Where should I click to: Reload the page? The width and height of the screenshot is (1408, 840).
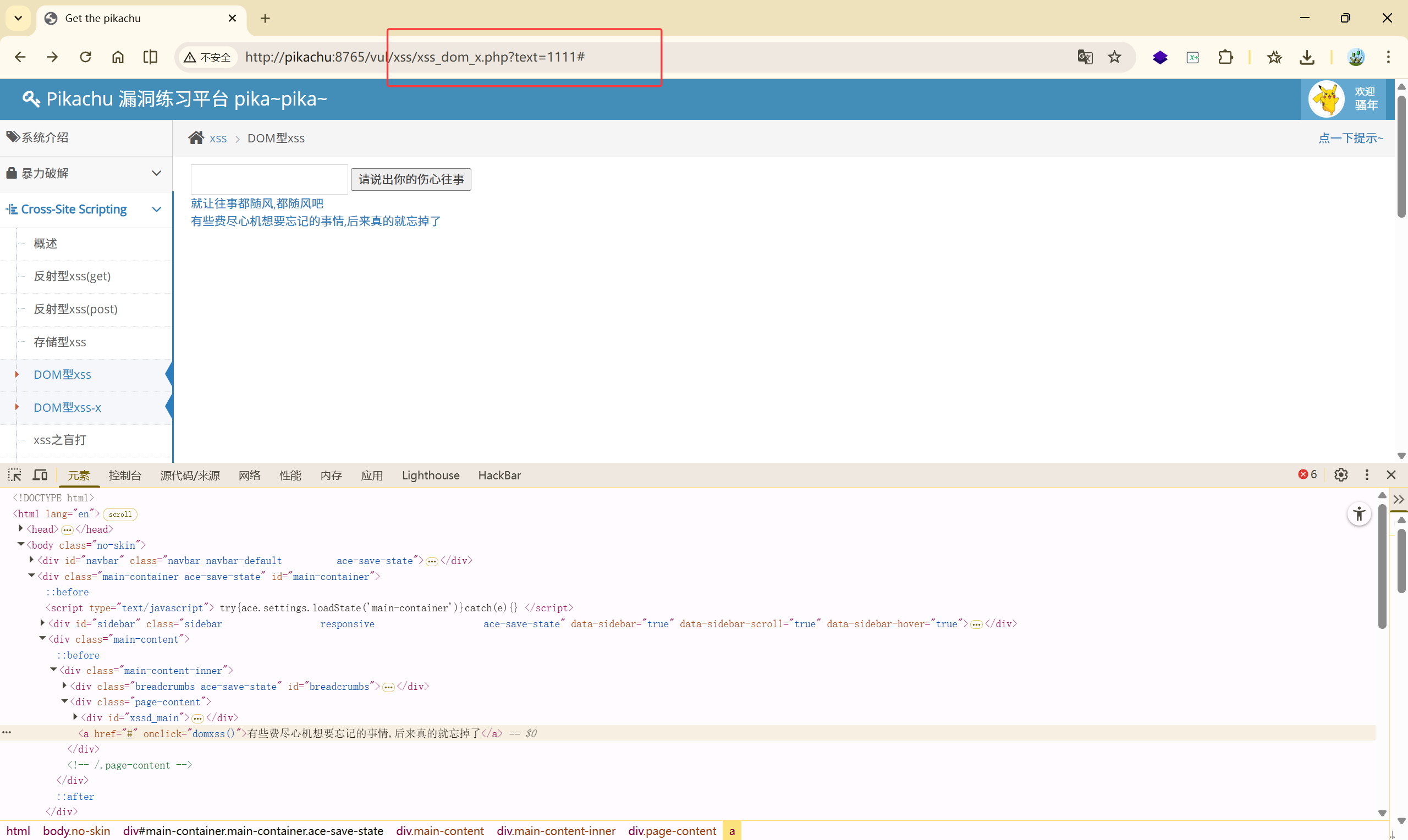[x=85, y=57]
